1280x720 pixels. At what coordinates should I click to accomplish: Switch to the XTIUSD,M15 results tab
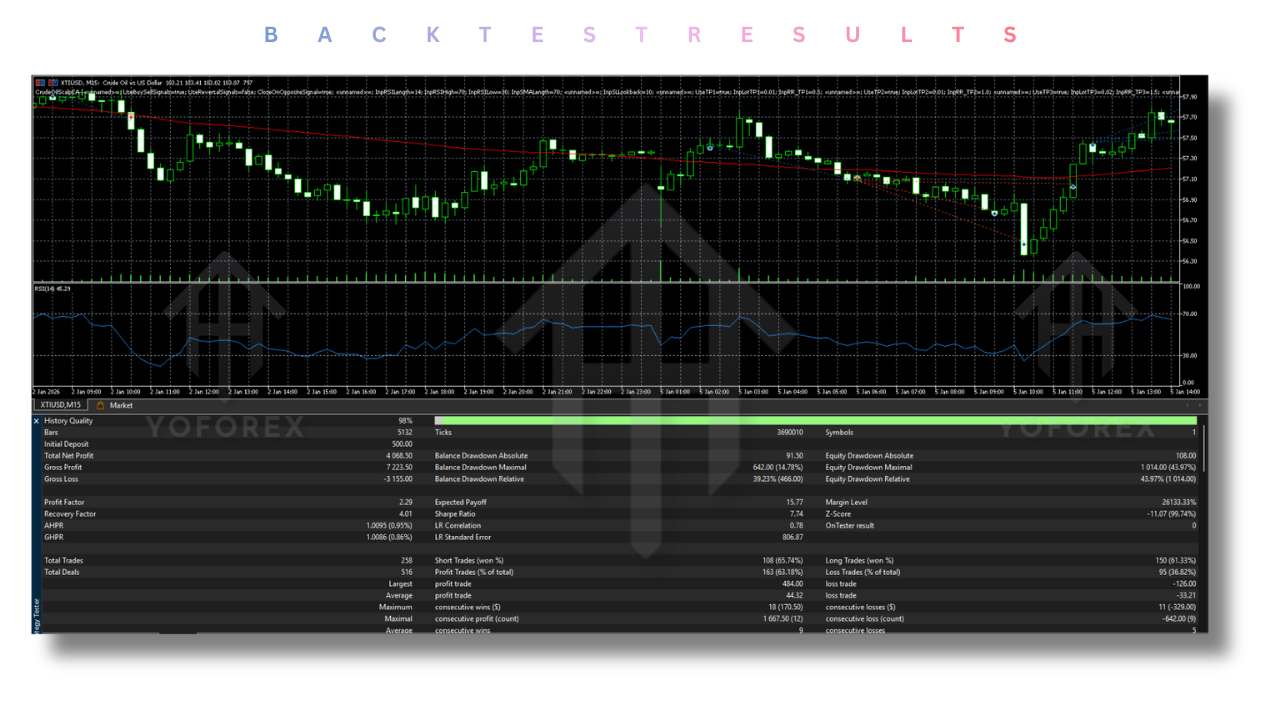point(60,405)
